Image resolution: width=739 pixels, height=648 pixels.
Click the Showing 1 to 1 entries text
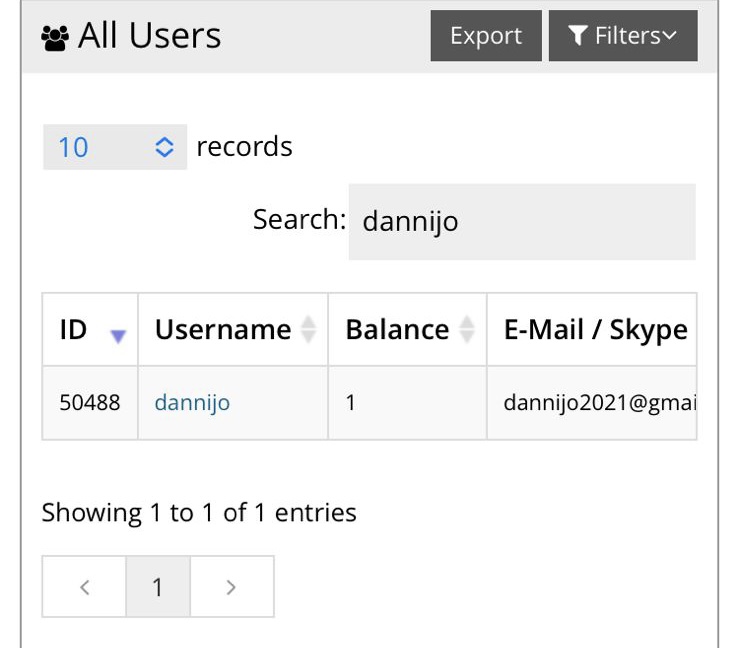coord(199,513)
